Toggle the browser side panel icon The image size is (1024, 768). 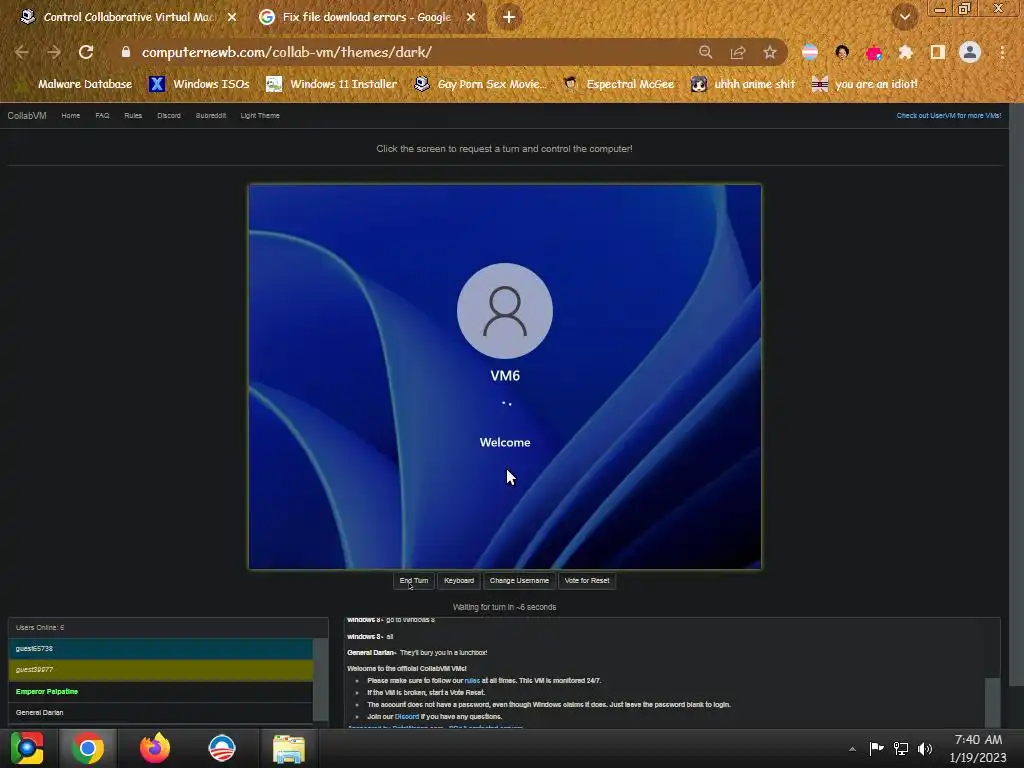[938, 52]
